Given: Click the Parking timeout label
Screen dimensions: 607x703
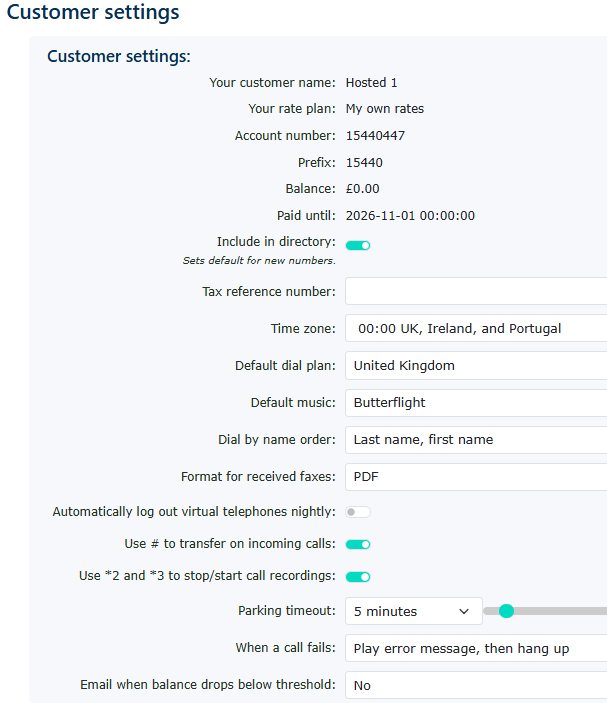Looking at the screenshot, I should [286, 611].
